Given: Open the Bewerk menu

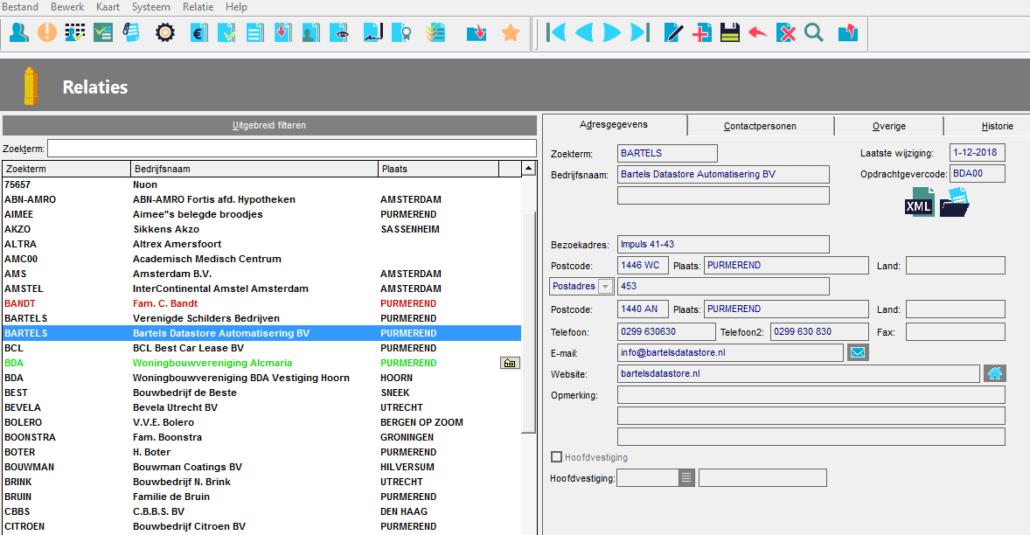Looking at the screenshot, I should pos(67,7).
